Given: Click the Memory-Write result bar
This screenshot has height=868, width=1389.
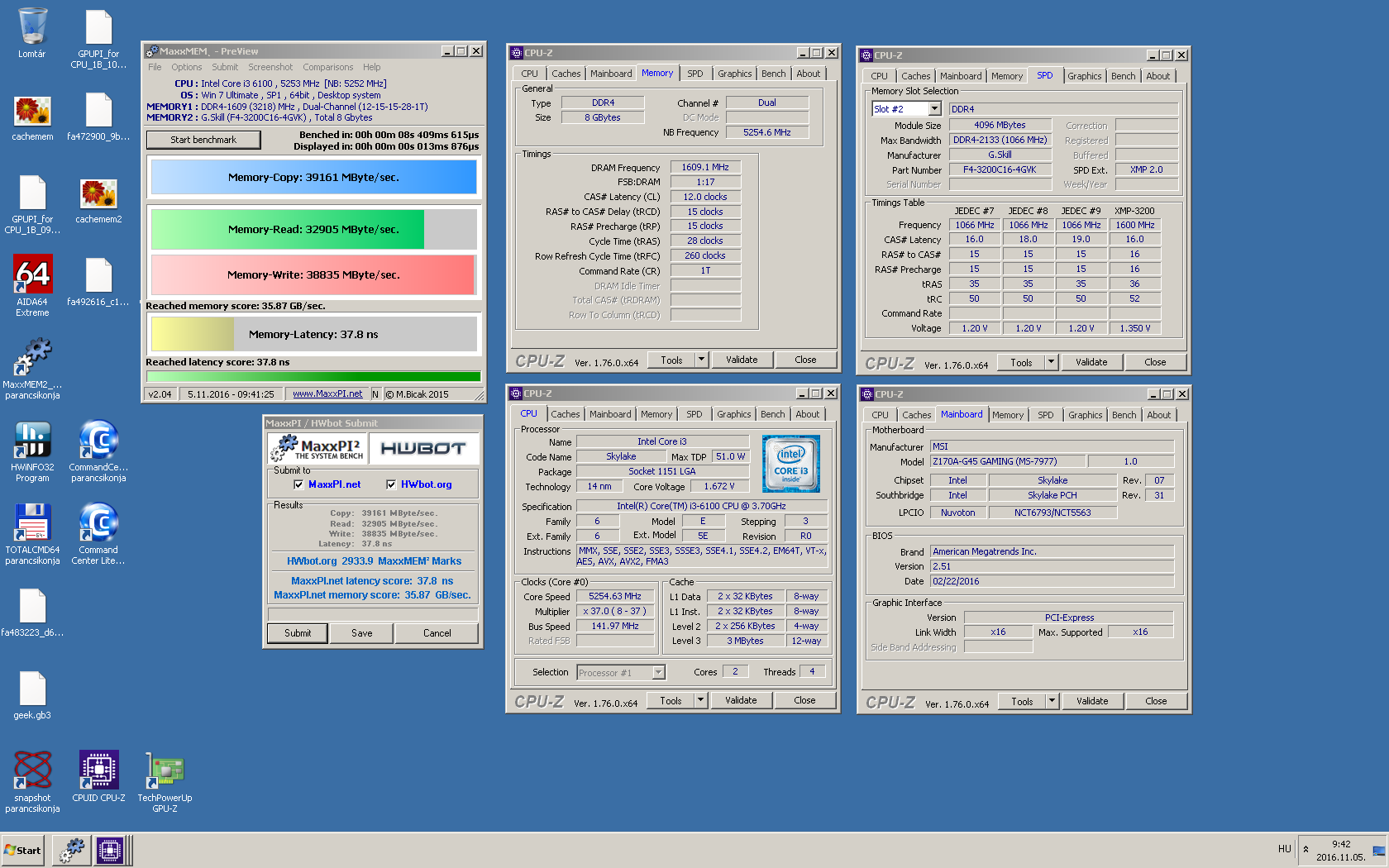Looking at the screenshot, I should (x=313, y=274).
